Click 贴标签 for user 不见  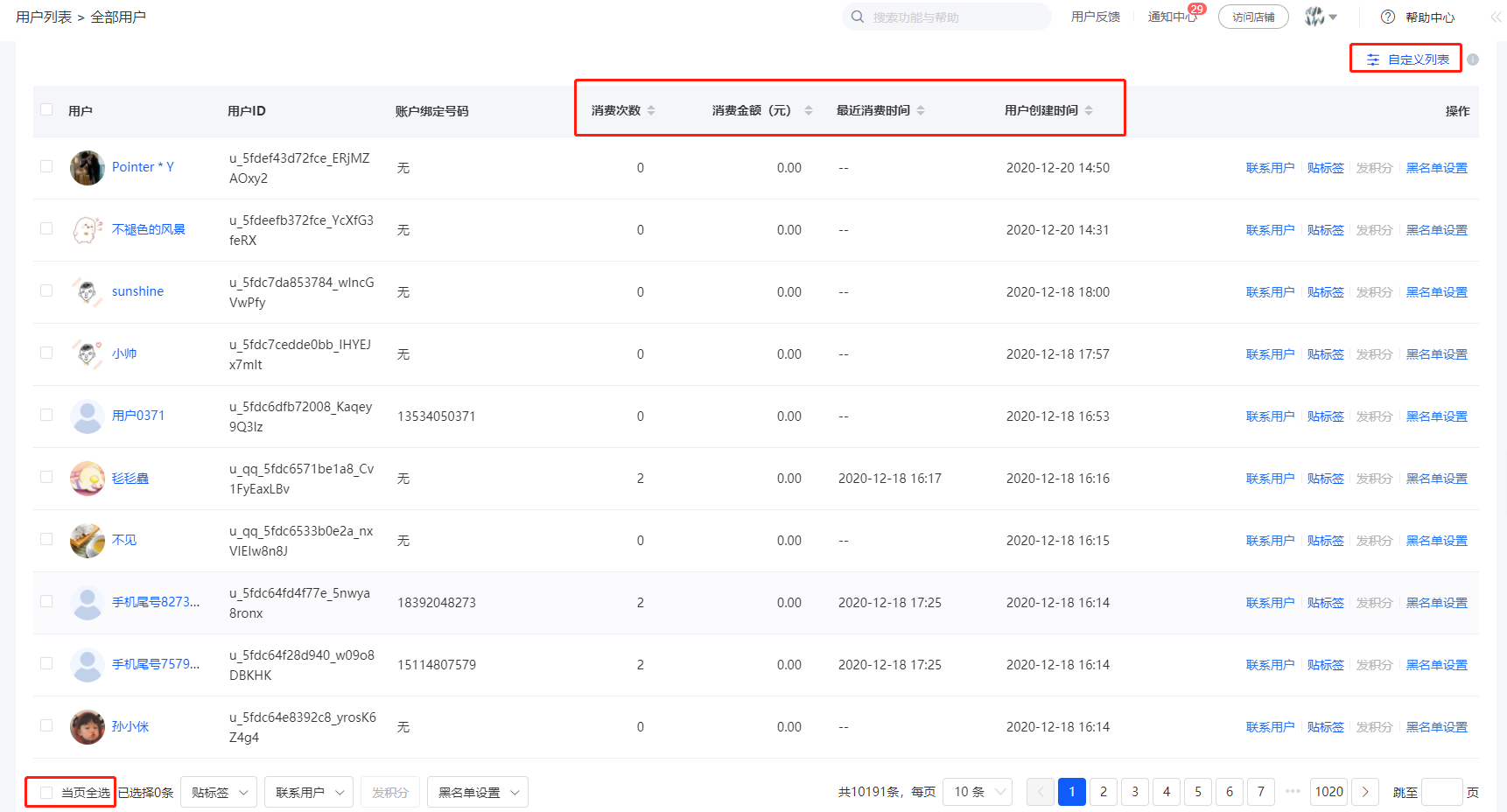click(x=1325, y=541)
